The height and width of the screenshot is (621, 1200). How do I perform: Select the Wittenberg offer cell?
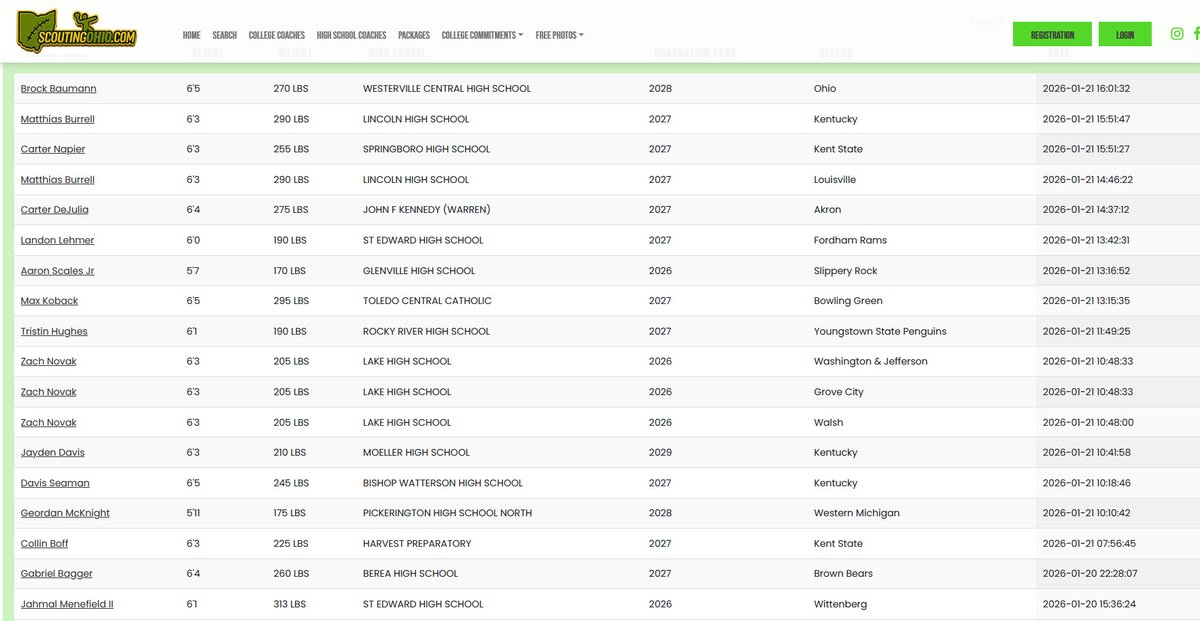841,604
